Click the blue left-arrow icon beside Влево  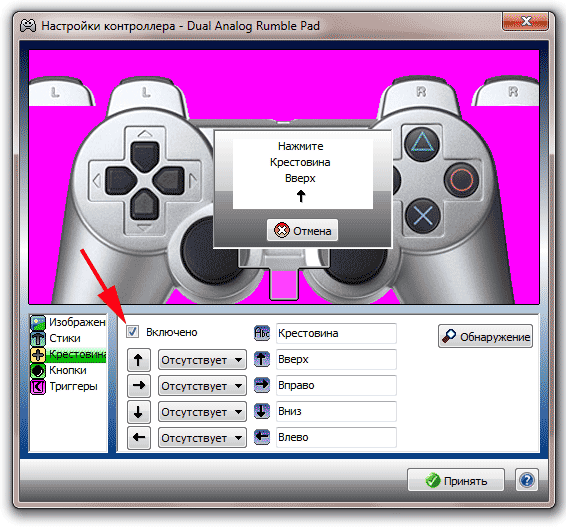click(x=262, y=437)
